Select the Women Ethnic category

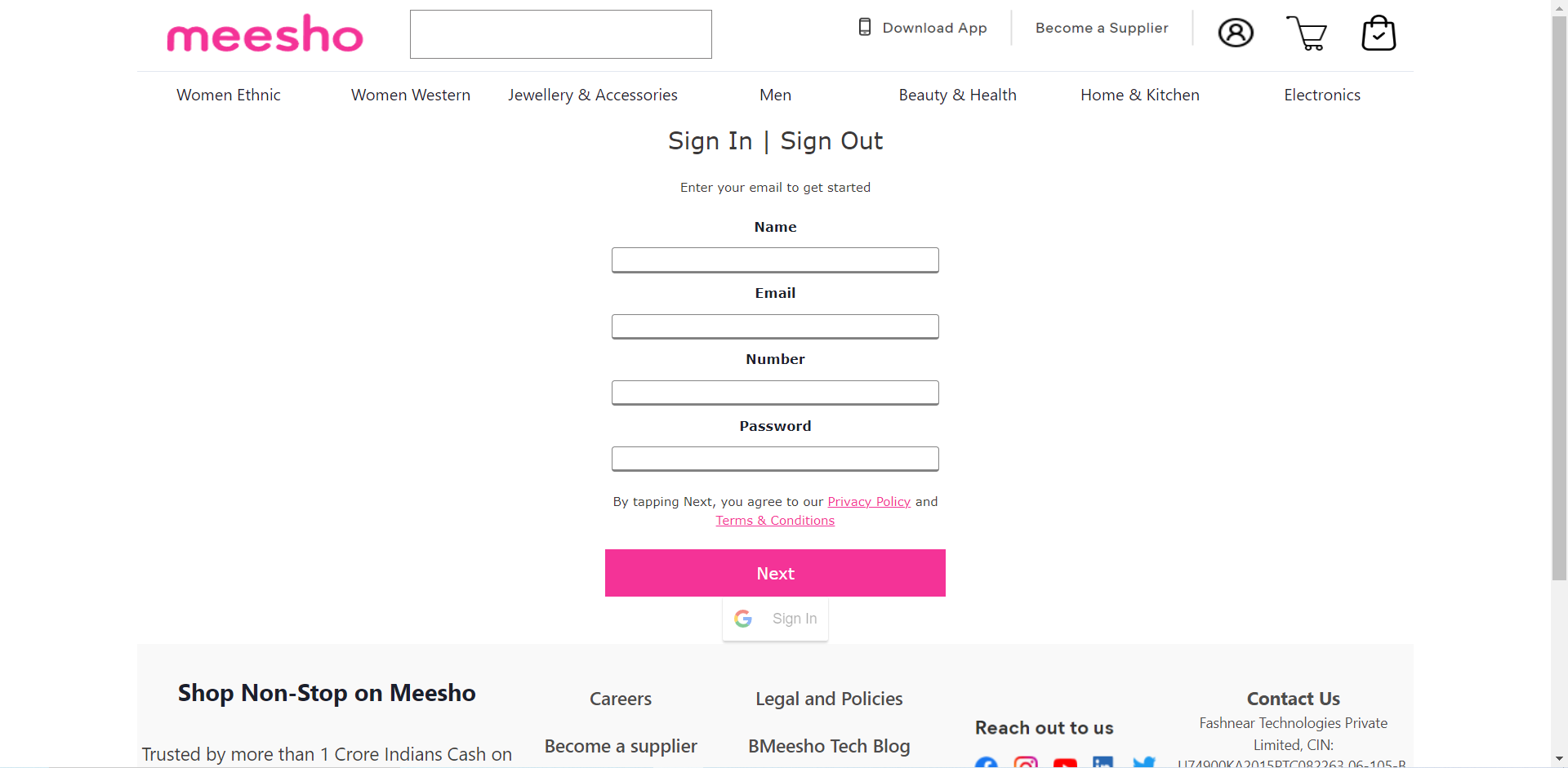click(228, 95)
